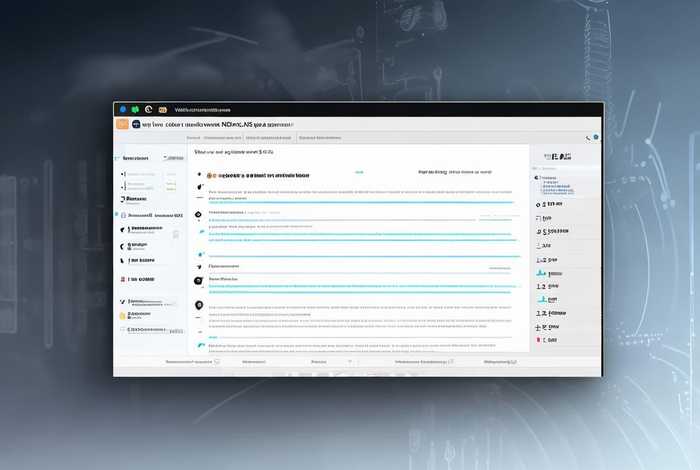700x470 pixels.
Task: Expand the top entry in the right panel list
Action: [x=538, y=177]
